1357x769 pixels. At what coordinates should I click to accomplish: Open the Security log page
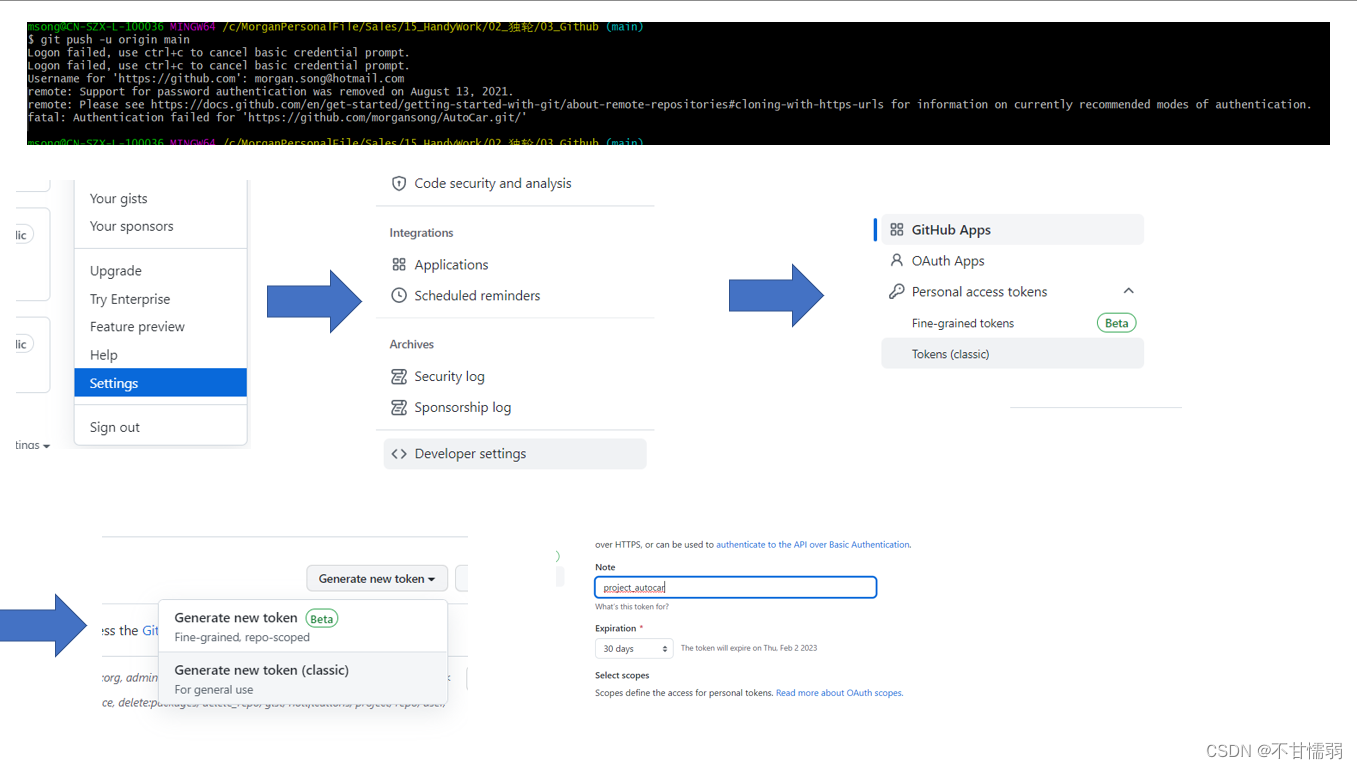pos(449,376)
